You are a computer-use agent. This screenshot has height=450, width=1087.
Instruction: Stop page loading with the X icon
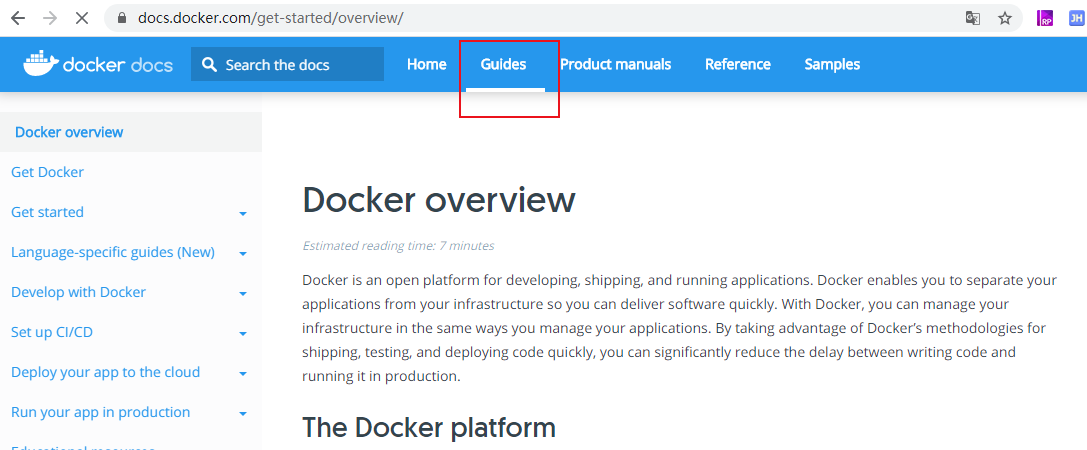82,18
